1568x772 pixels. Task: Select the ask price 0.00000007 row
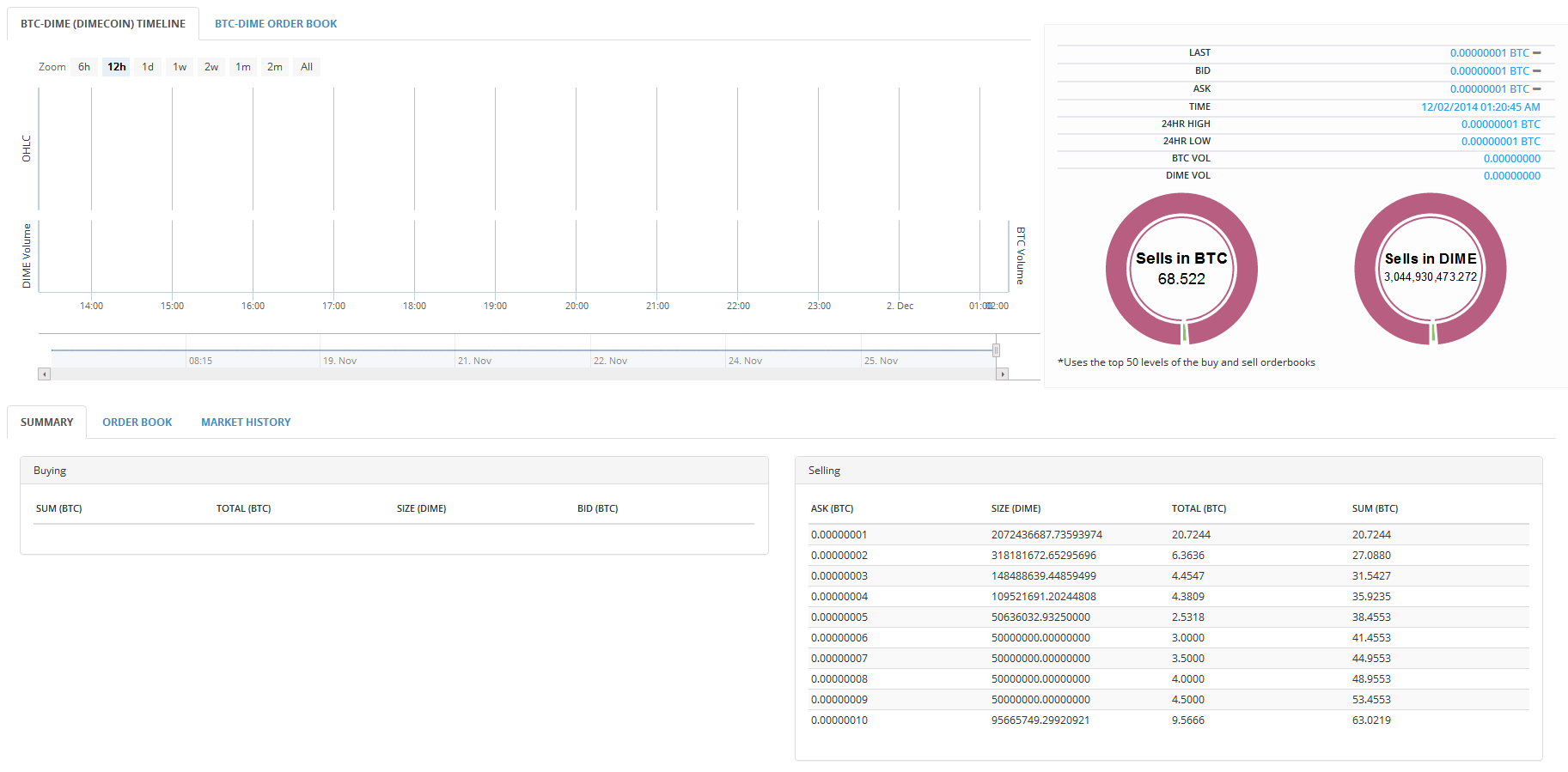coord(1169,659)
